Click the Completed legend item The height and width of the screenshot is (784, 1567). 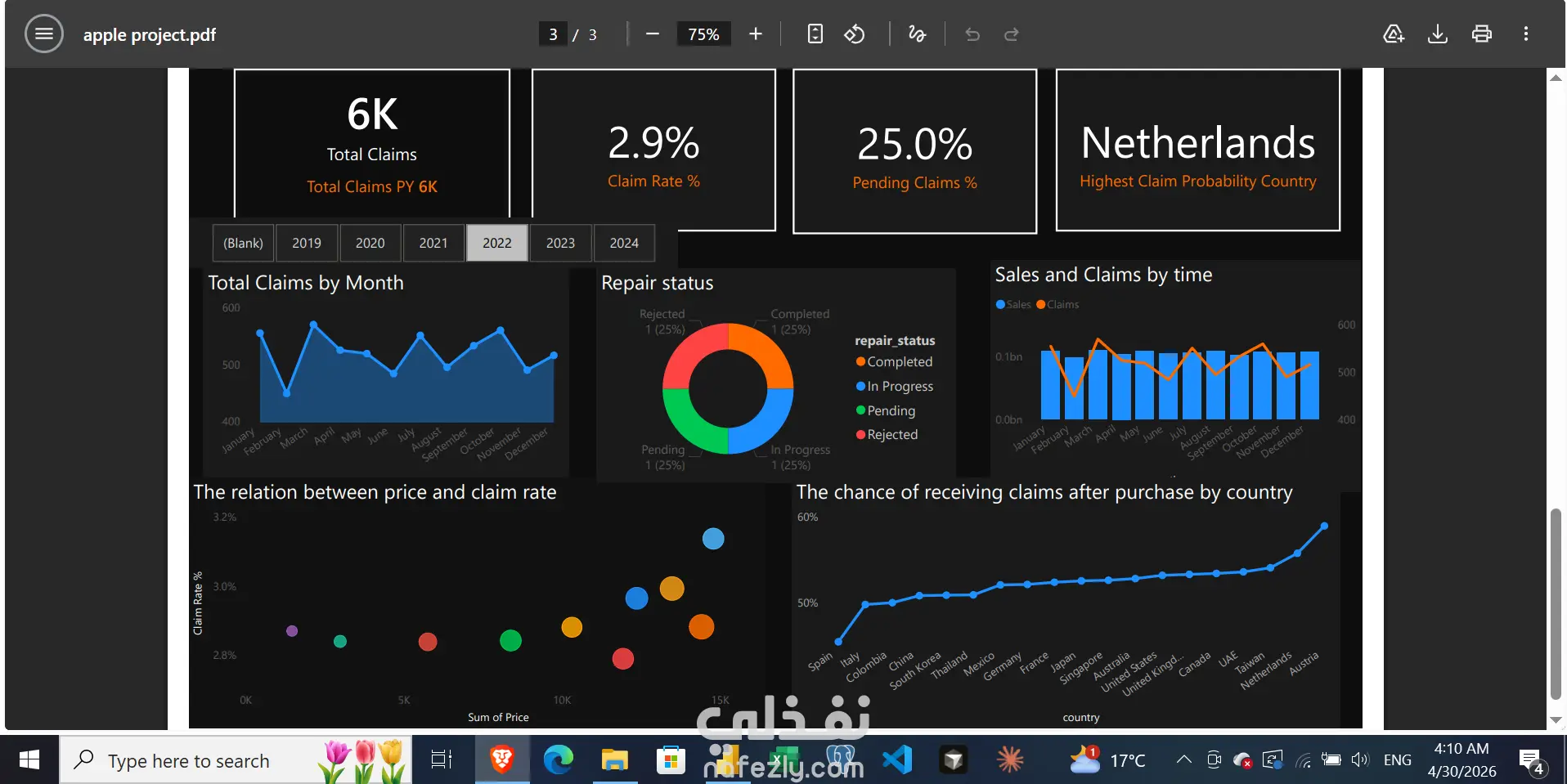(894, 362)
